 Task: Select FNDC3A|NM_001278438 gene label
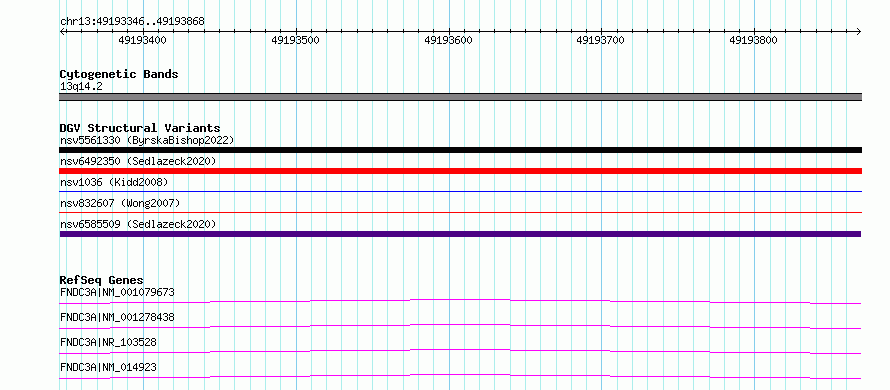pyautogui.click(x=117, y=317)
